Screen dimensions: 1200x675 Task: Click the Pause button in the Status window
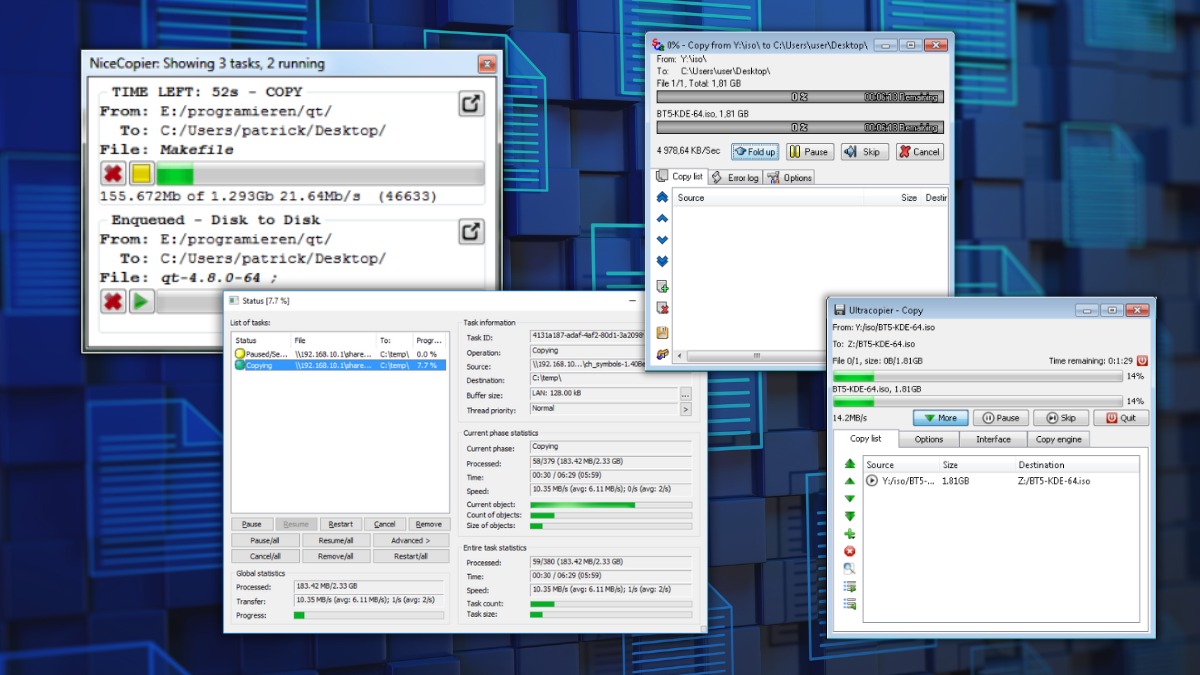(251, 524)
